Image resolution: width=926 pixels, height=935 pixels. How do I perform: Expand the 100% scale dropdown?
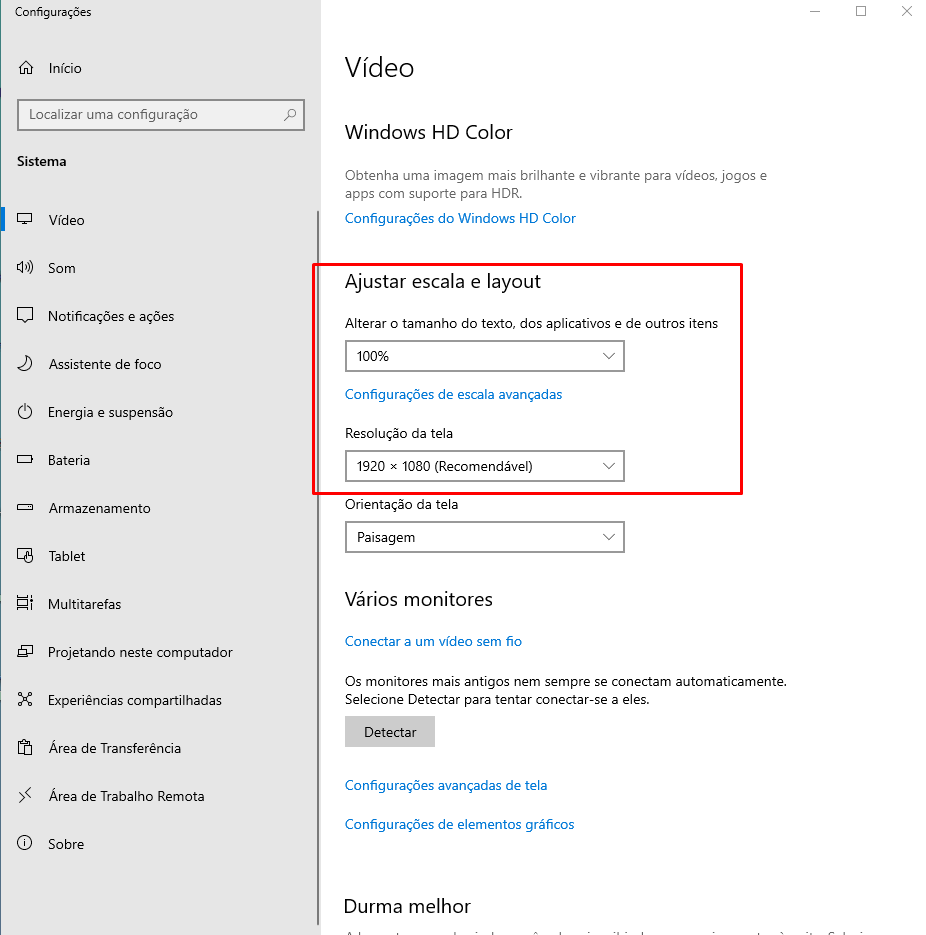[x=484, y=356]
